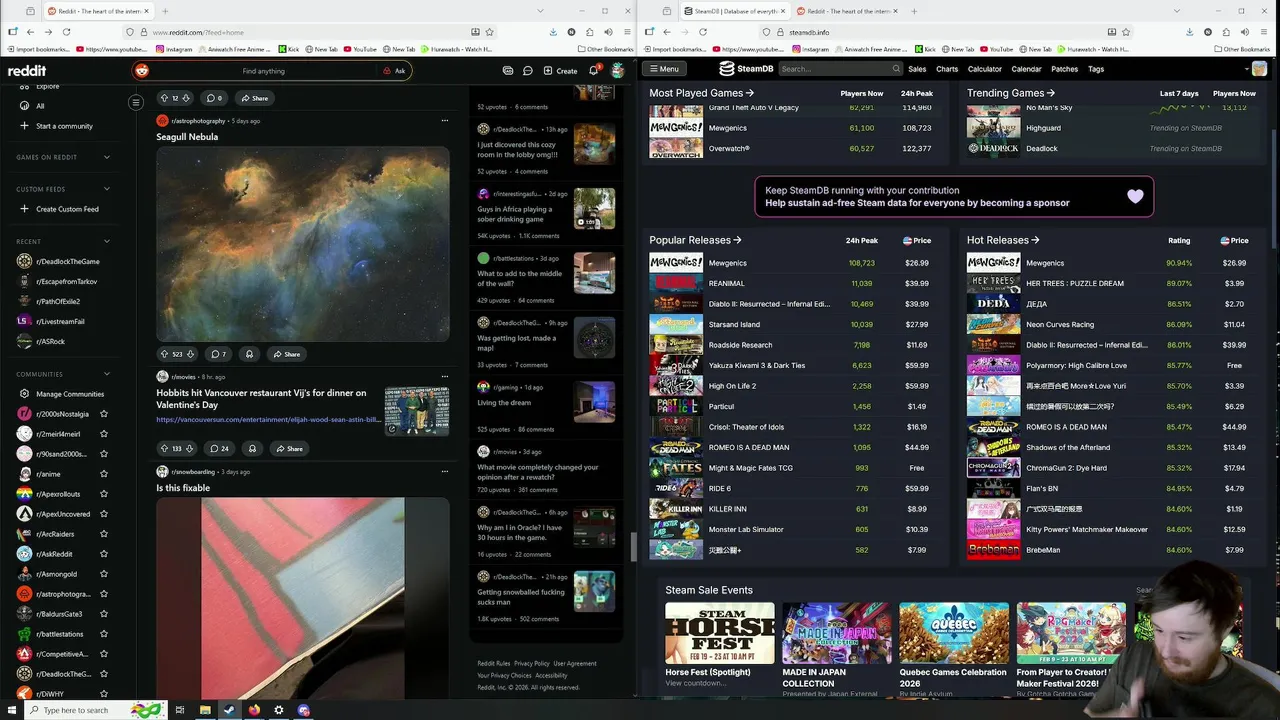Image resolution: width=1280 pixels, height=720 pixels.
Task: Click the plus icon for Start a community
Action: tap(24, 126)
